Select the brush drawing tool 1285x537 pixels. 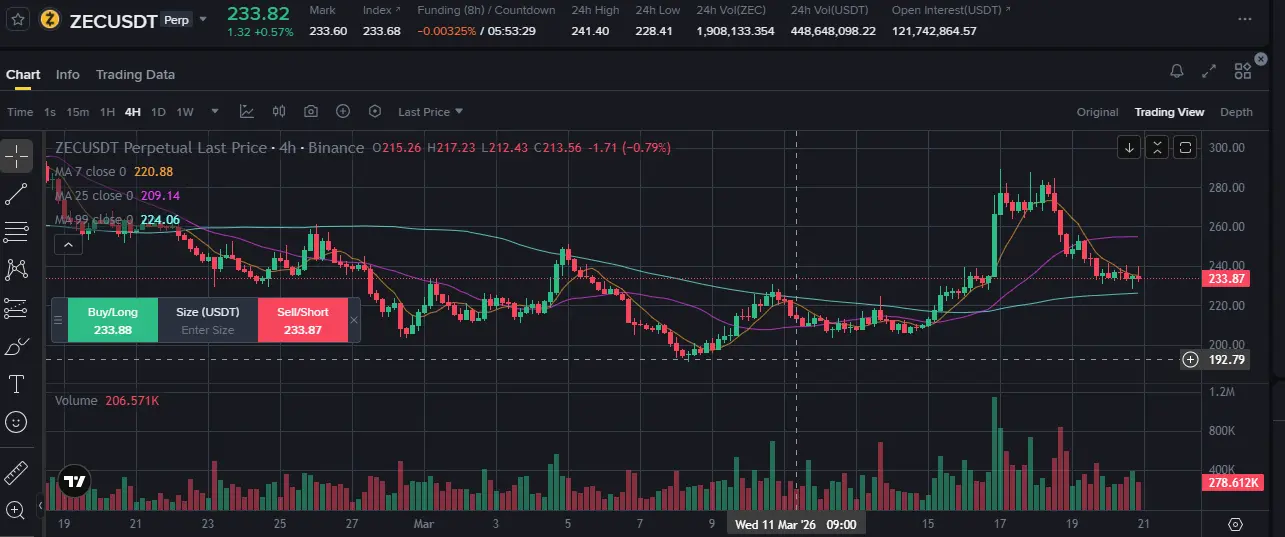point(16,347)
